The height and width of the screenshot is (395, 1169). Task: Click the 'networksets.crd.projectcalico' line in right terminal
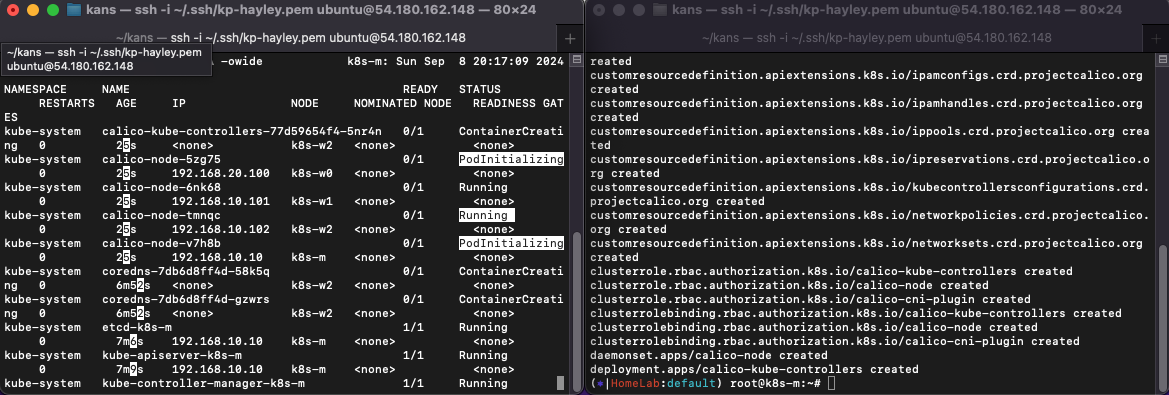point(866,244)
